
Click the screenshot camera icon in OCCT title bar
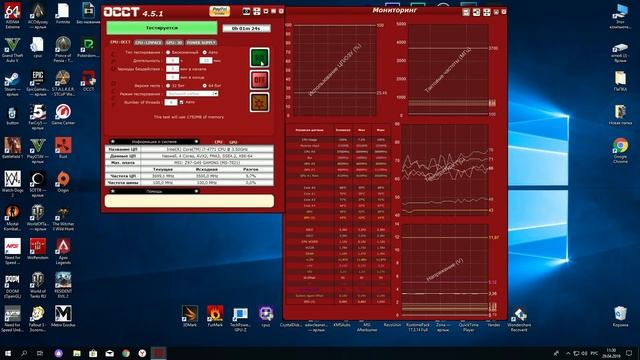247,11
